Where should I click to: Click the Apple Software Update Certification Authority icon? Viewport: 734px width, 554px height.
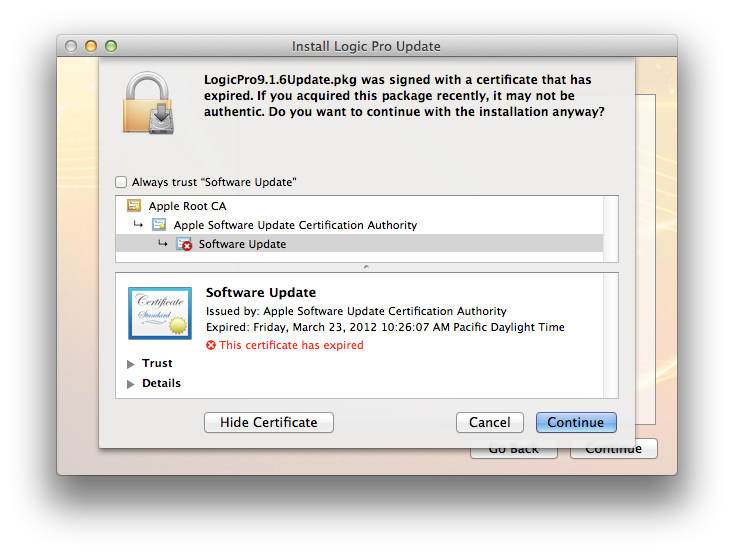tap(159, 225)
